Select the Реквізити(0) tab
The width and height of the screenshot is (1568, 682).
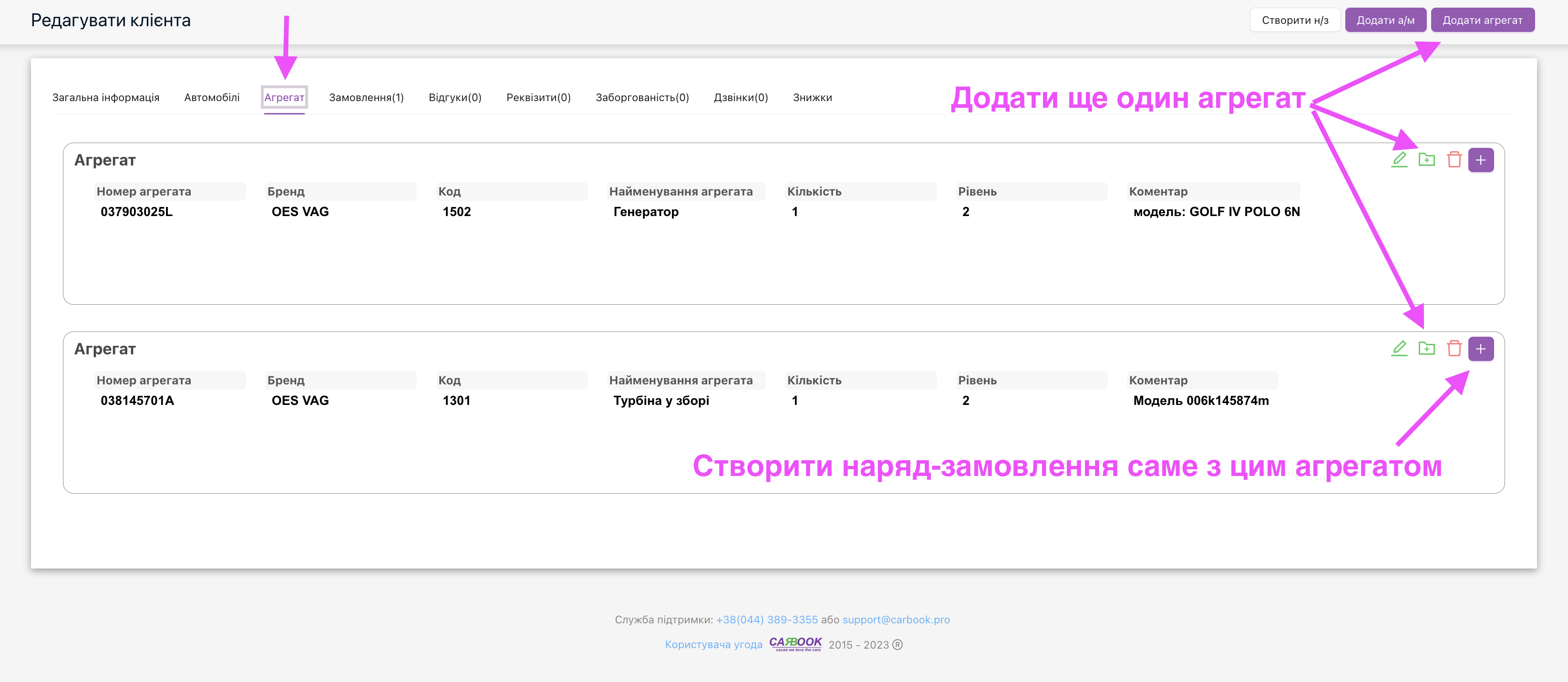[x=539, y=97]
